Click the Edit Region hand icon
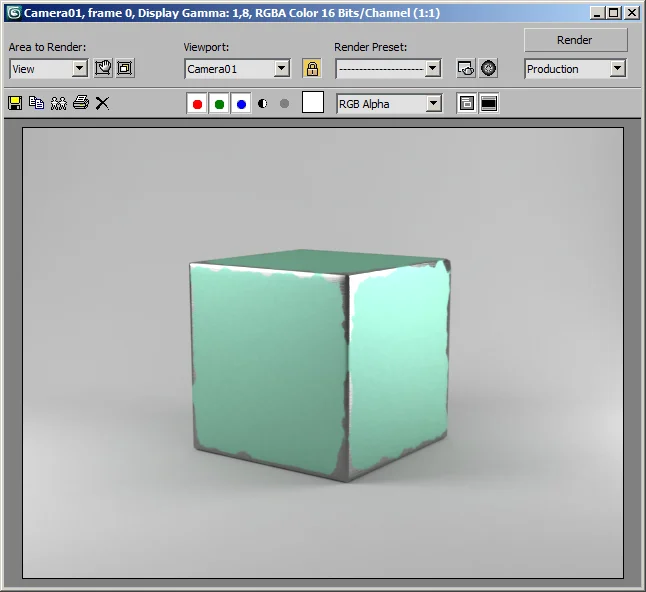This screenshot has height=592, width=646. tap(103, 68)
